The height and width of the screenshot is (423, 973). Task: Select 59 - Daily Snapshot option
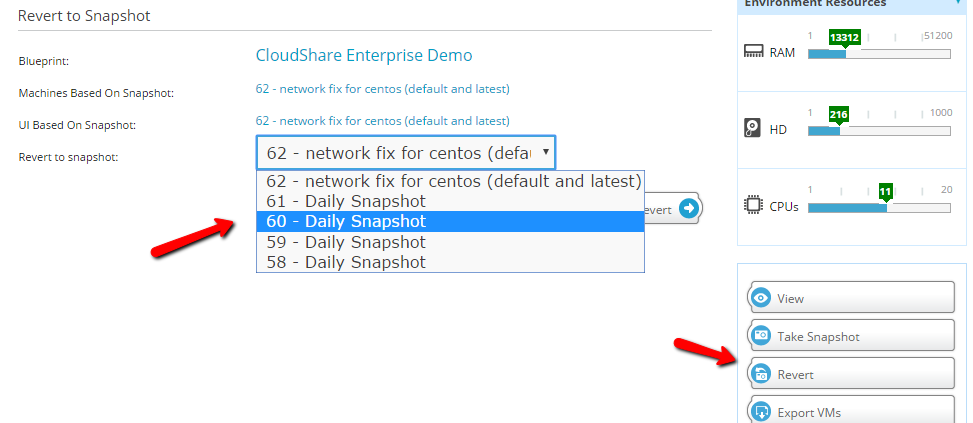[451, 242]
